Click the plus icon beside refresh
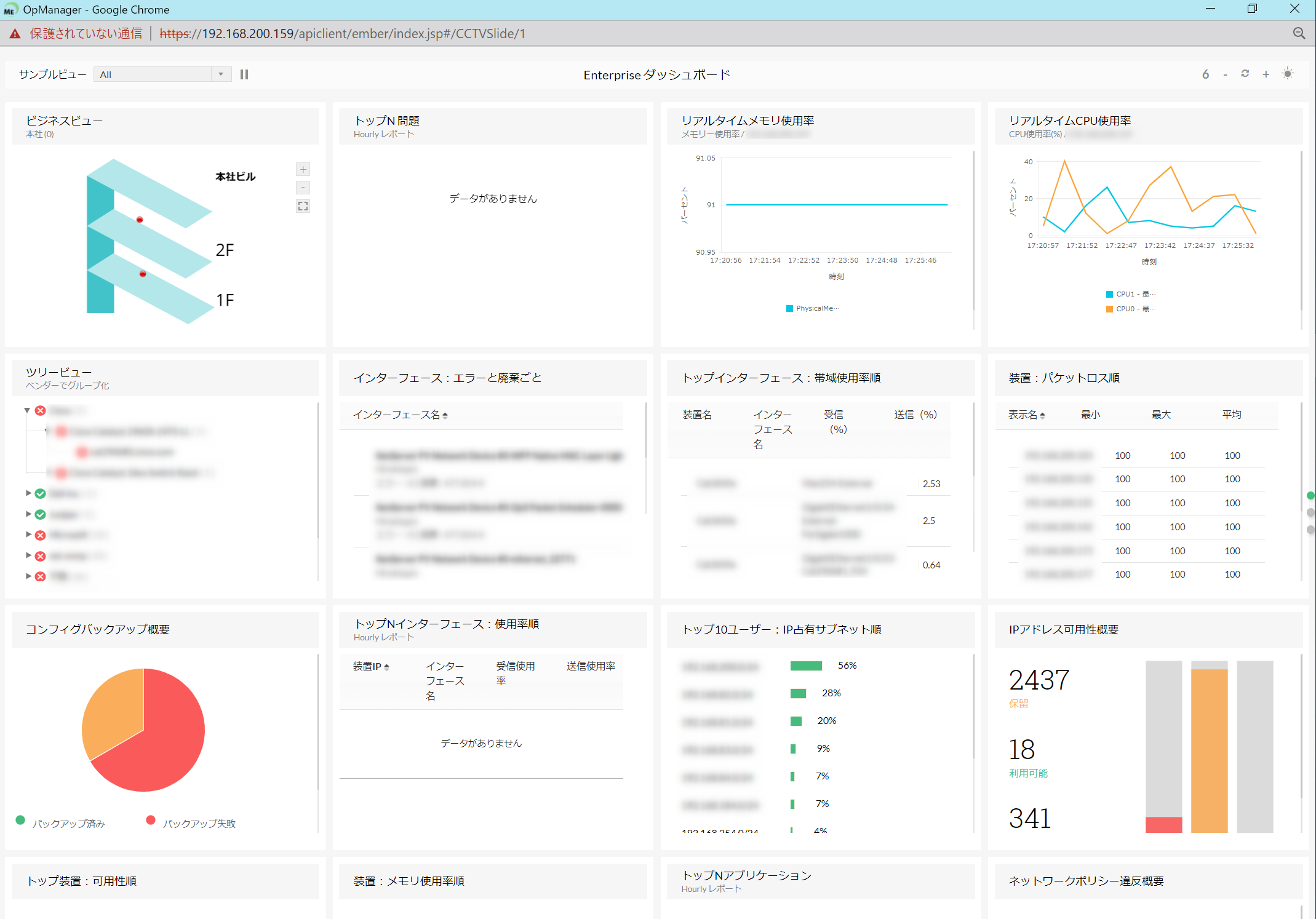Viewport: 1316px width, 919px height. coord(1266,74)
